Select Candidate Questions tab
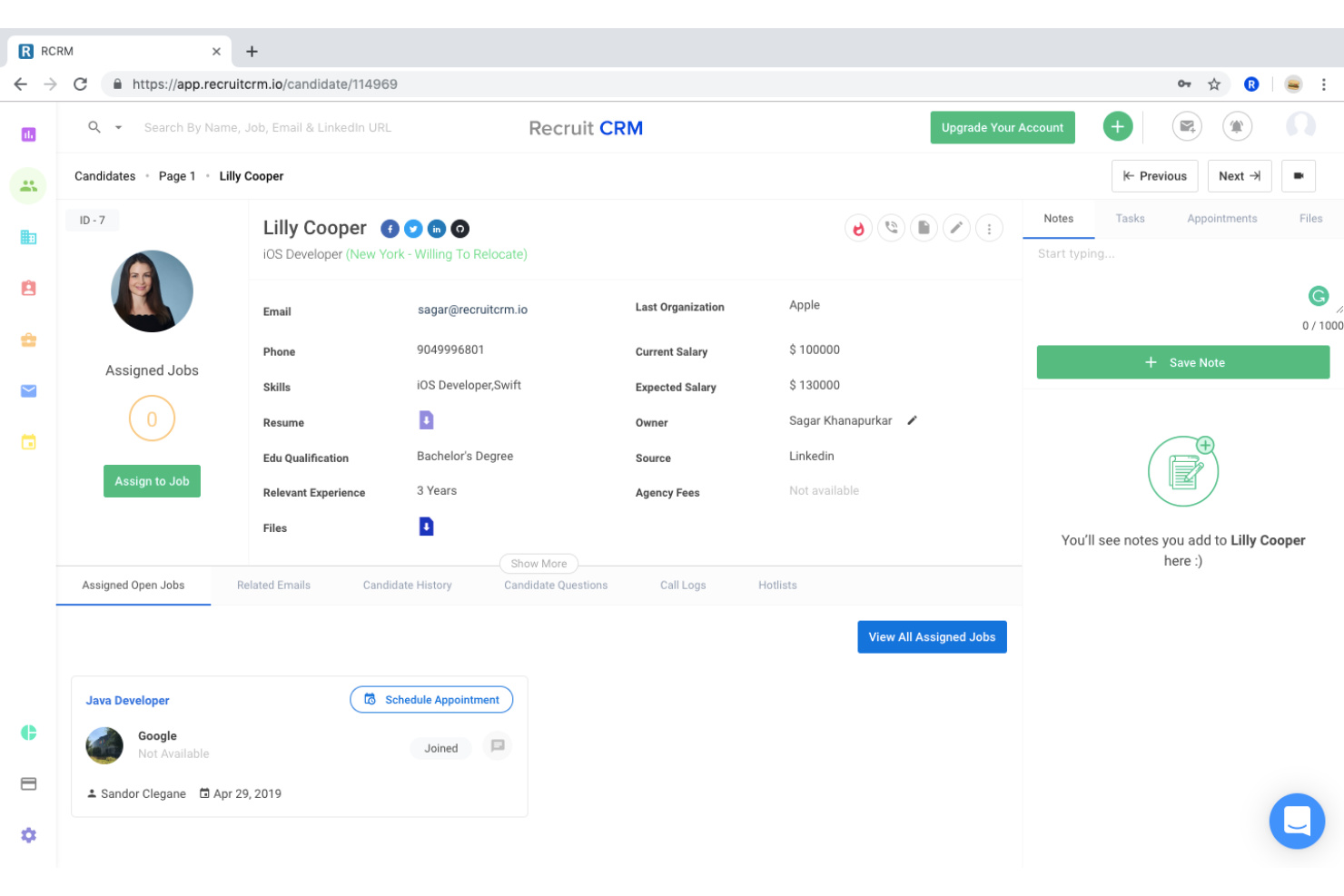Viewport: 1344px width, 896px height. click(x=556, y=586)
